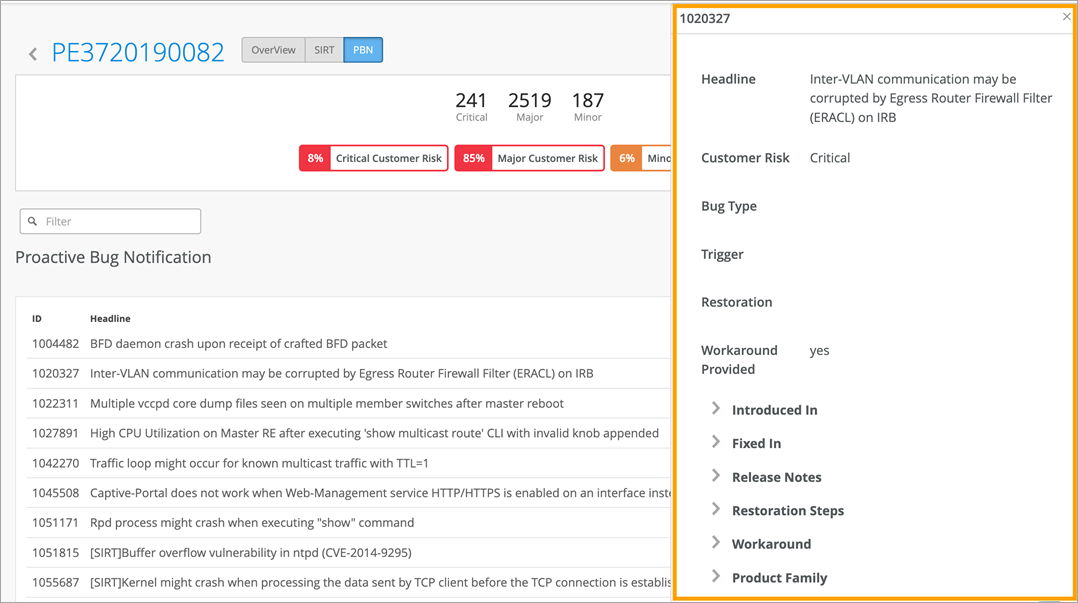This screenshot has height=603, width=1078.
Task: Select the PBN tab
Action: pyautogui.click(x=363, y=50)
